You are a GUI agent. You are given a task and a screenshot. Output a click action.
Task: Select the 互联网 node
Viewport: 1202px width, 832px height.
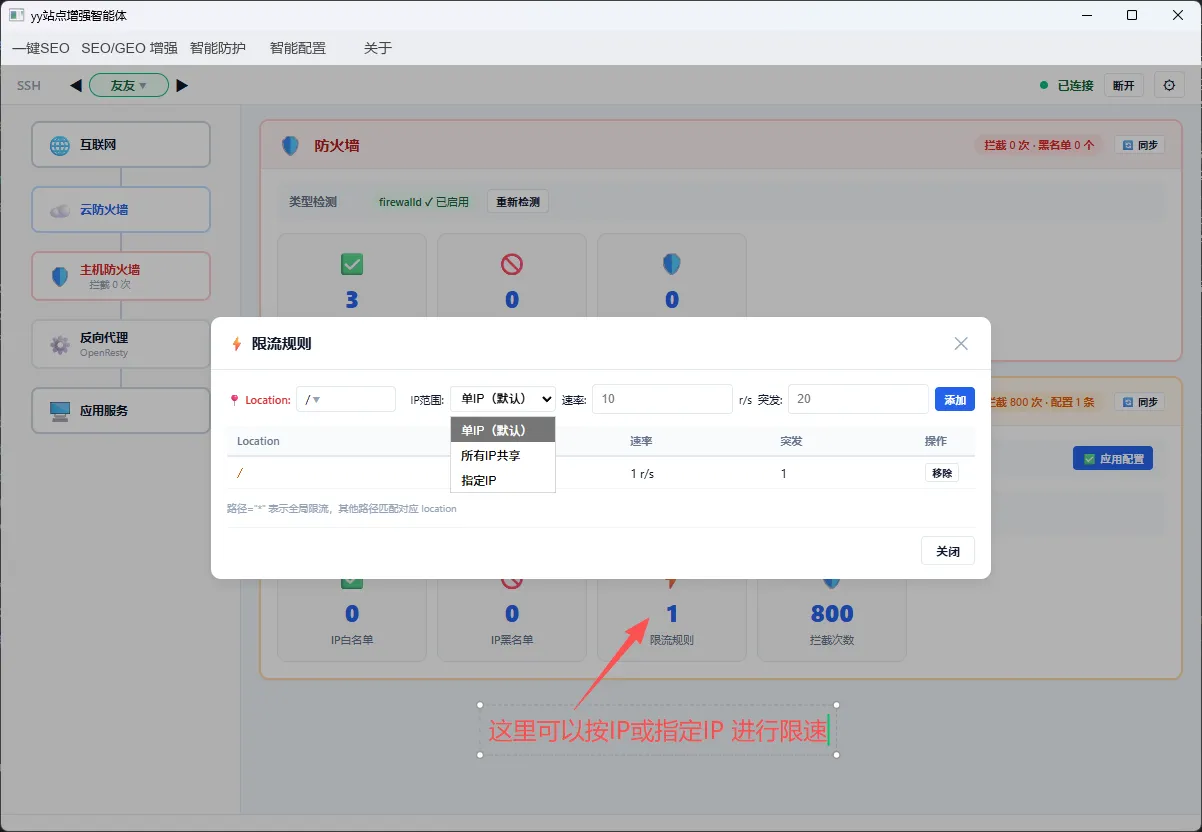(121, 145)
